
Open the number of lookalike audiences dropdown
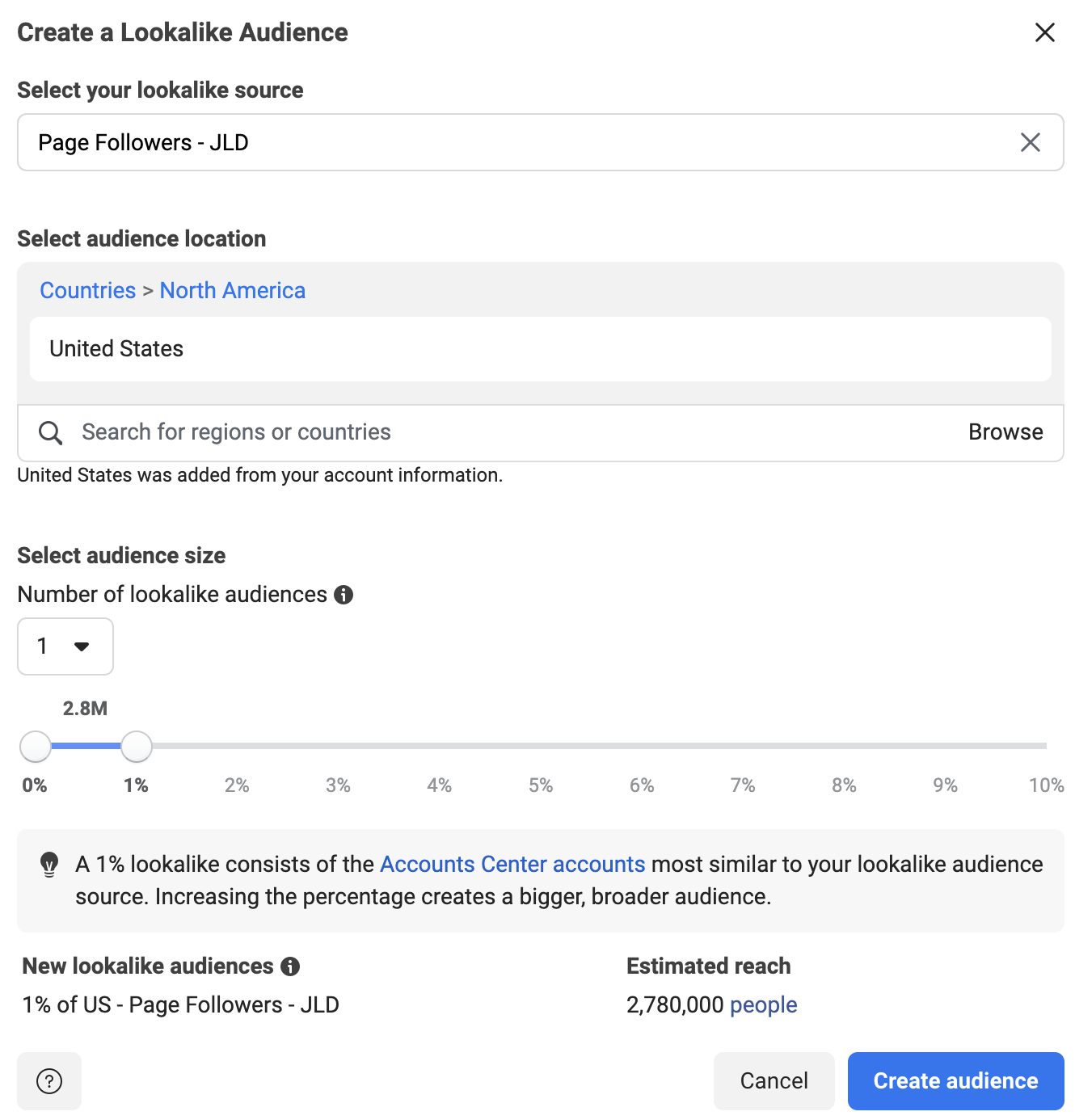(65, 646)
